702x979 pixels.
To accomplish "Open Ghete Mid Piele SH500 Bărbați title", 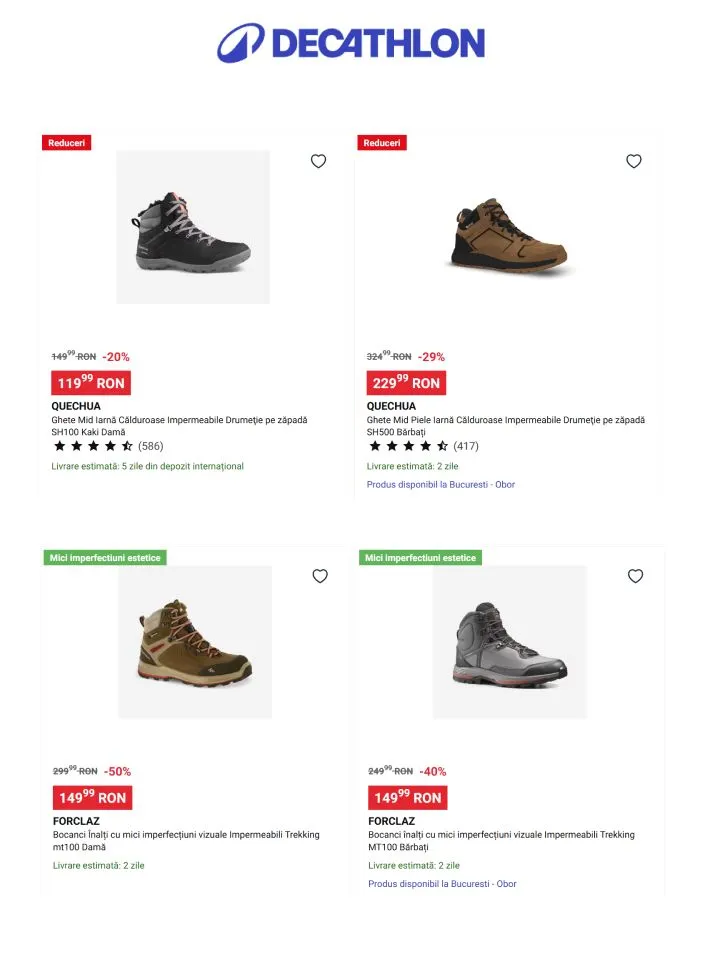I will pos(505,426).
